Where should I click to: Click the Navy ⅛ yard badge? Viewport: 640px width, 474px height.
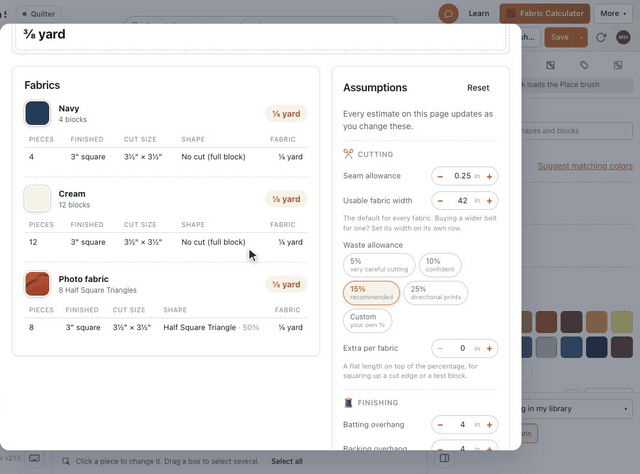(x=286, y=114)
